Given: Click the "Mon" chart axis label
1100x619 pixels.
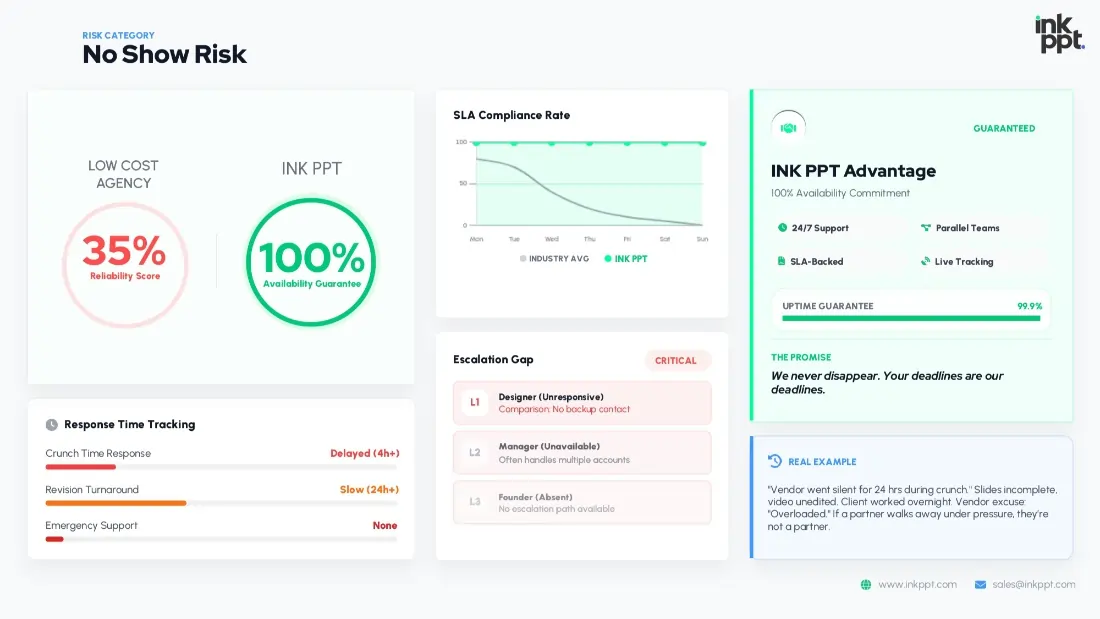Looking at the screenshot, I should pyautogui.click(x=476, y=239).
